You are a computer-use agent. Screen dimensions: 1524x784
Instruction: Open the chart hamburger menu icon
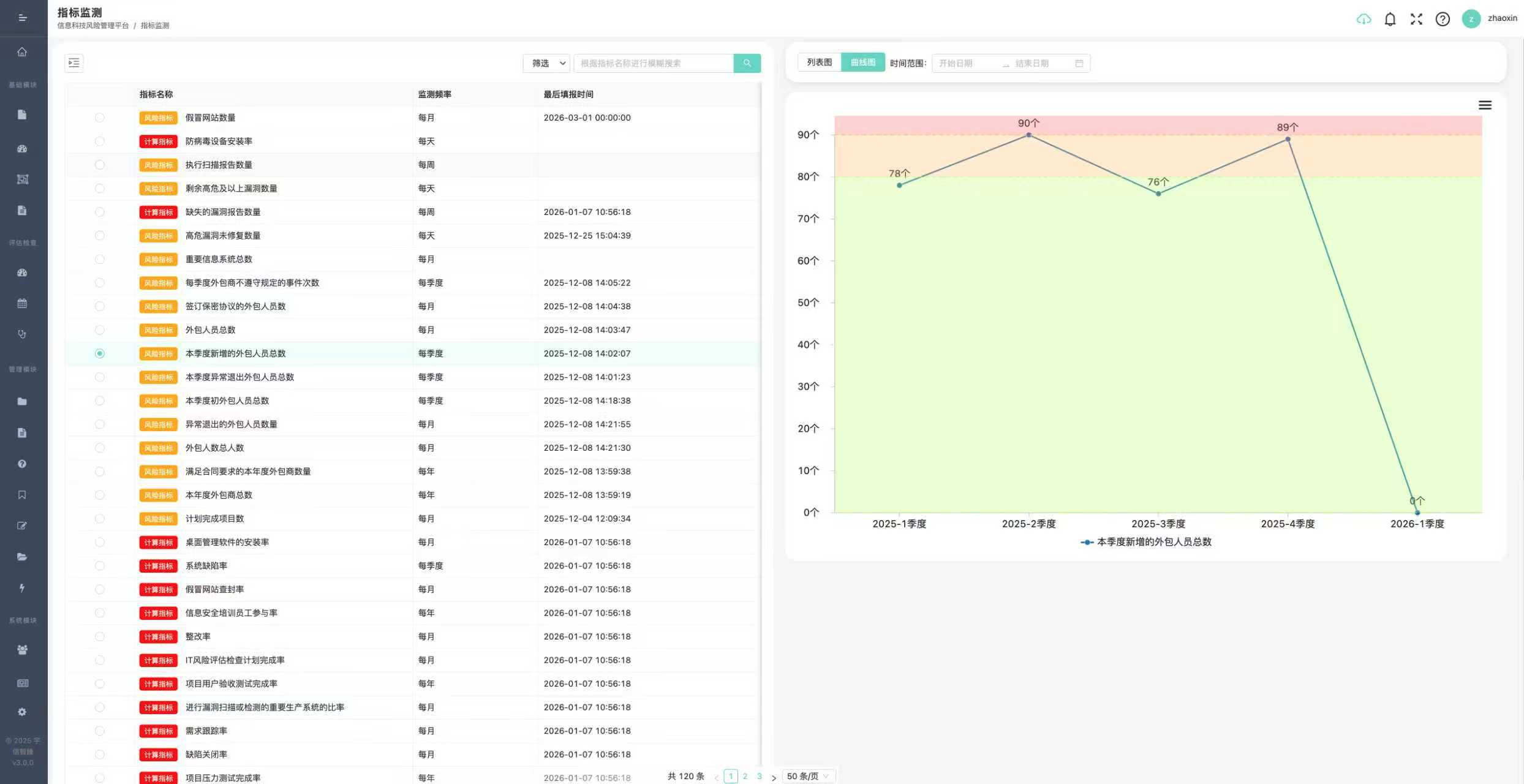click(x=1485, y=105)
